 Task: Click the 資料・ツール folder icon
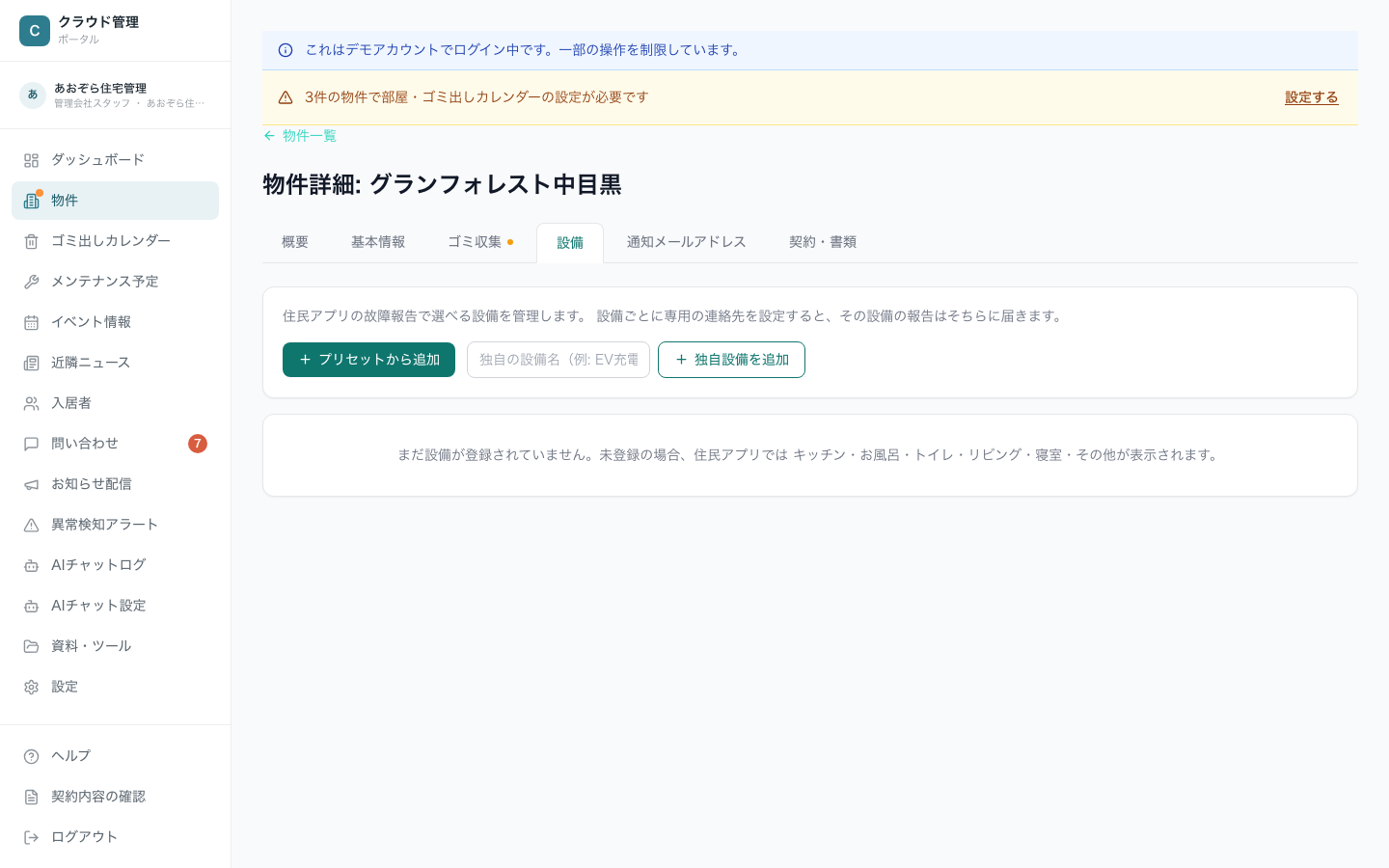[x=31, y=646]
